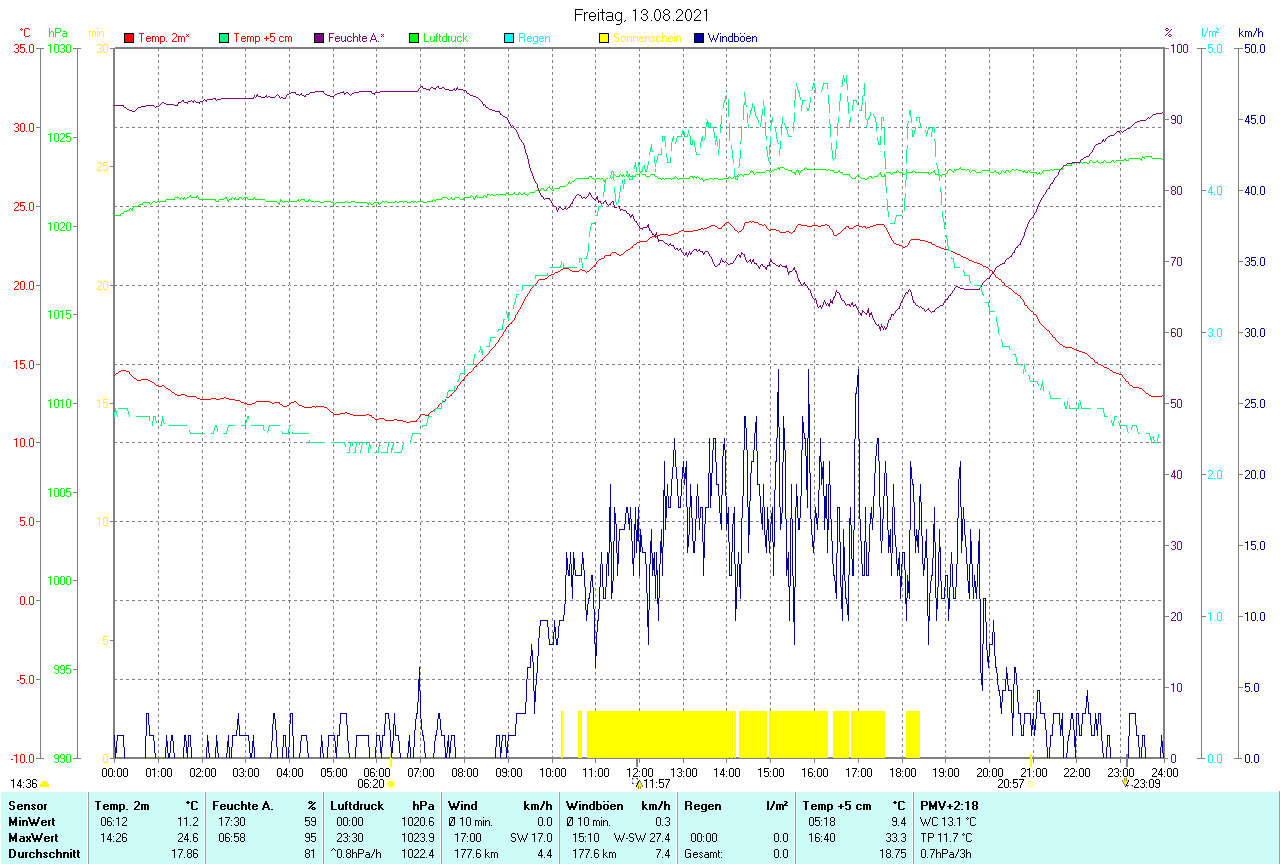Click the 'MaxWert' row label

click(x=31, y=837)
